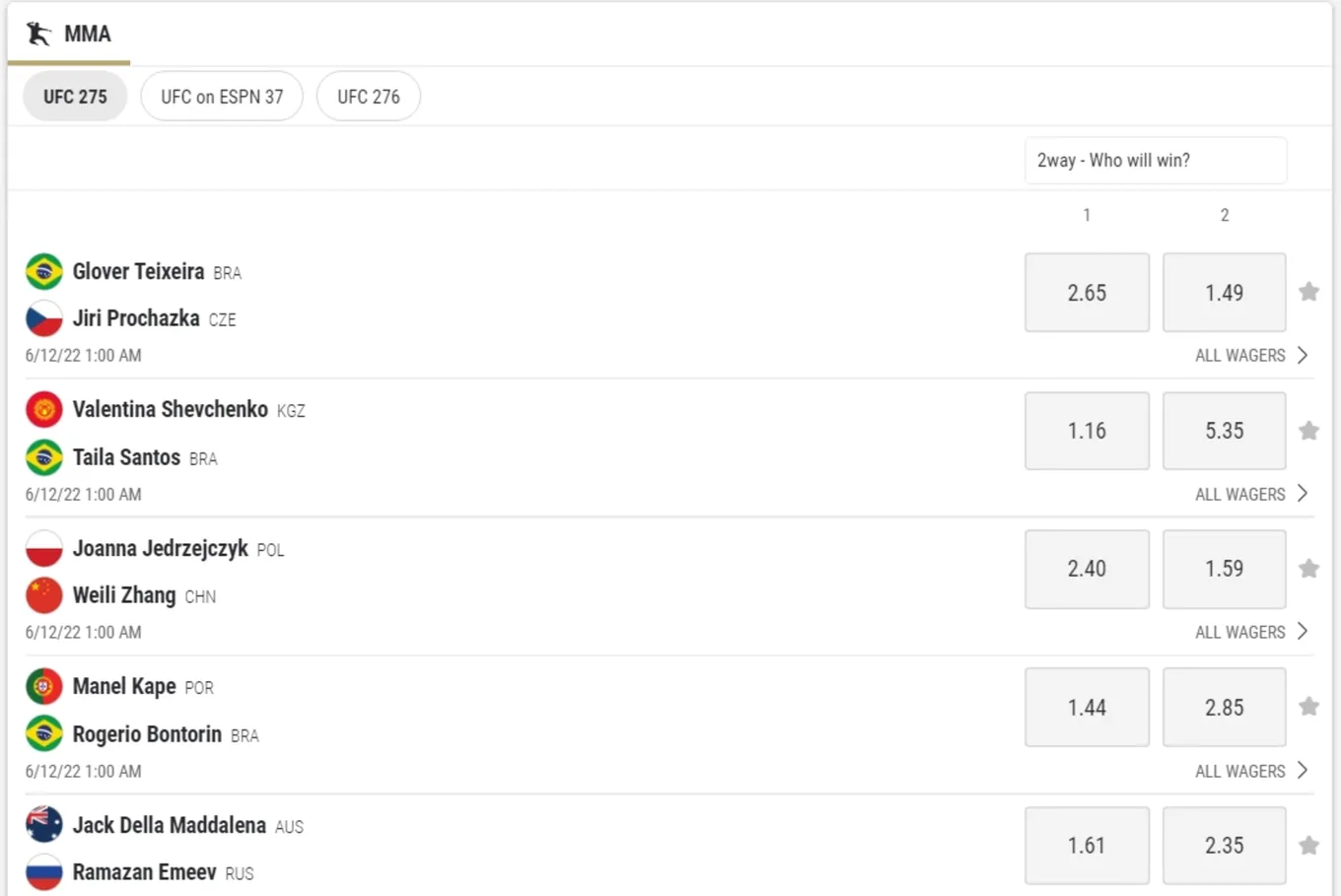Open the UFC 276 tab
Screen dimensions: 1341x896
point(369,97)
